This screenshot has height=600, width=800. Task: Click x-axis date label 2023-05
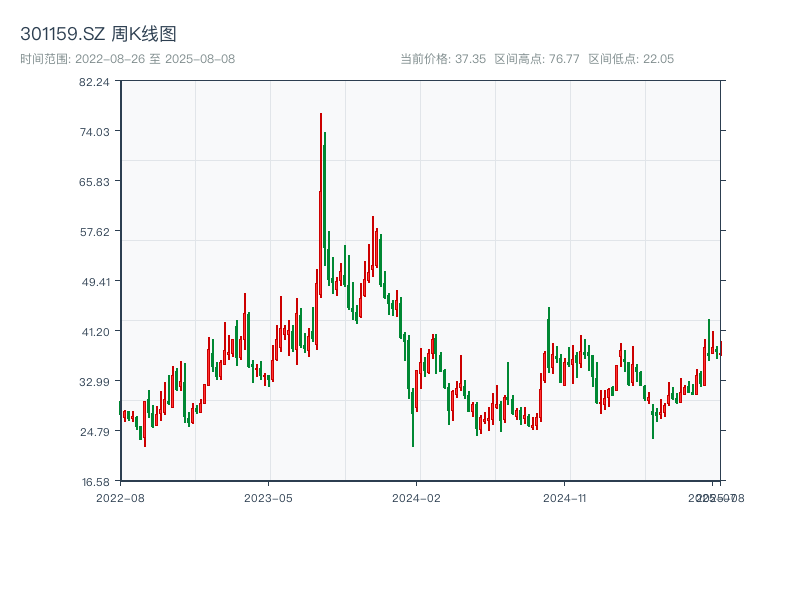(x=268, y=498)
